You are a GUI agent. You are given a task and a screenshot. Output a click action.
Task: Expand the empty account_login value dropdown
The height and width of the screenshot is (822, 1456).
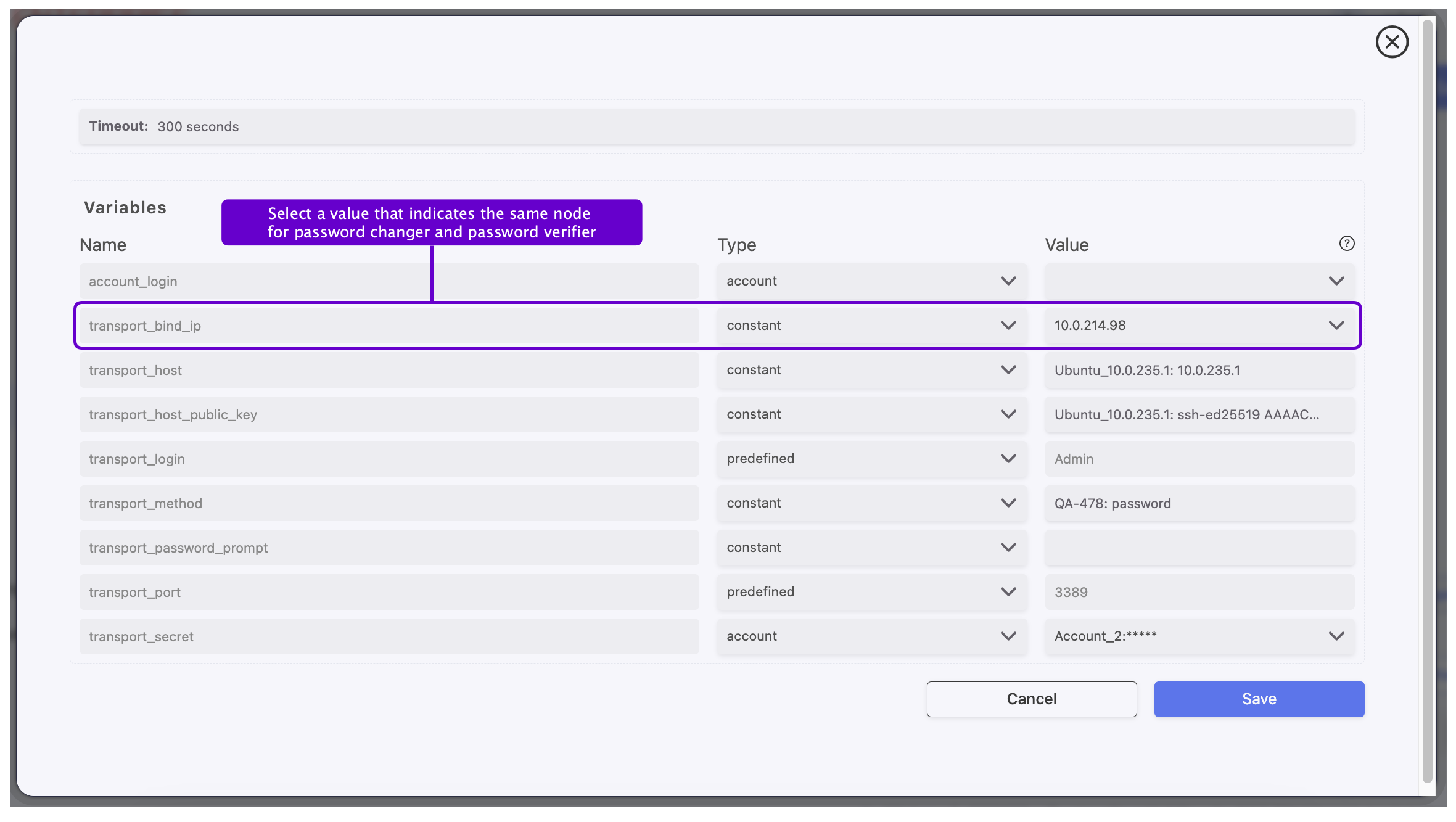(1199, 281)
